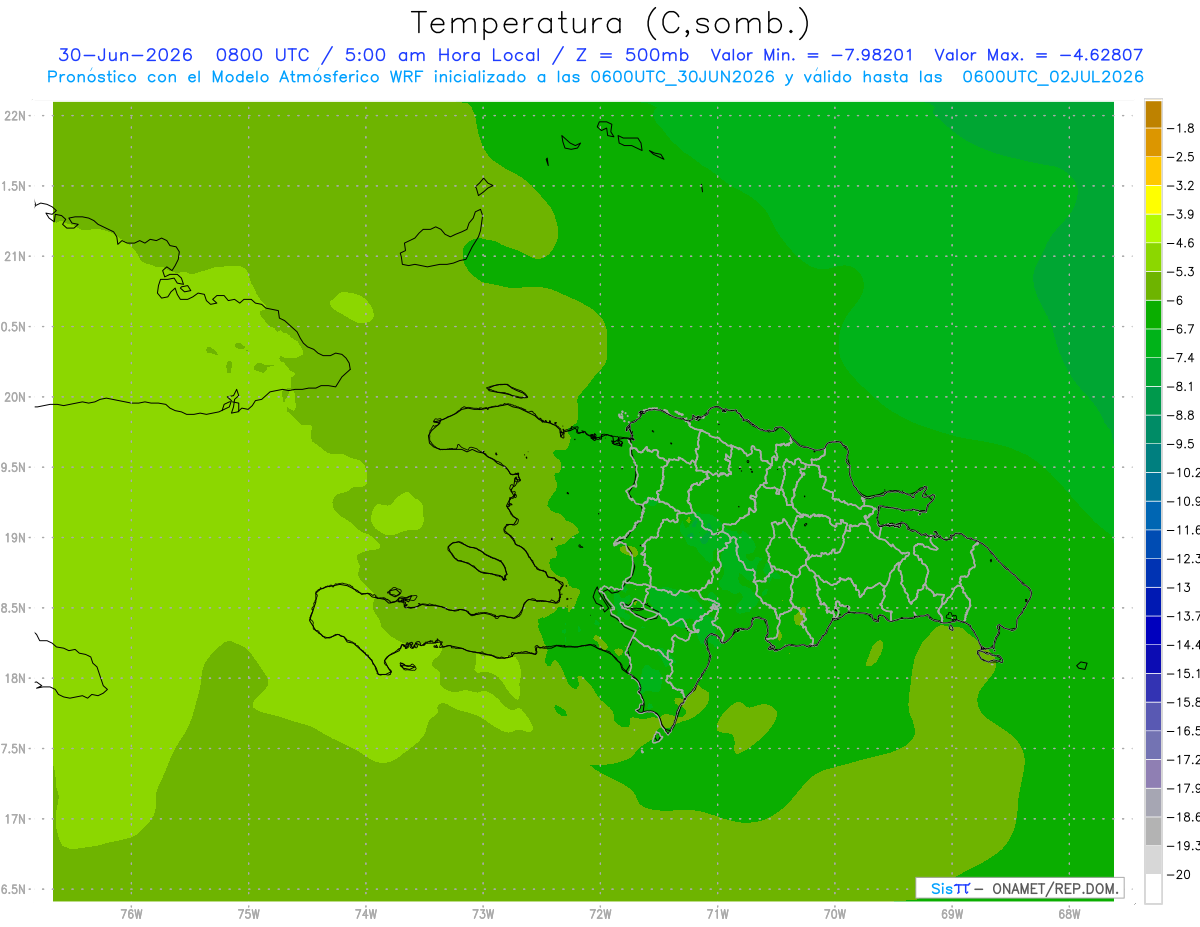Click the '-7.4' colorbar label
The width and height of the screenshot is (1200, 927).
1181,357
